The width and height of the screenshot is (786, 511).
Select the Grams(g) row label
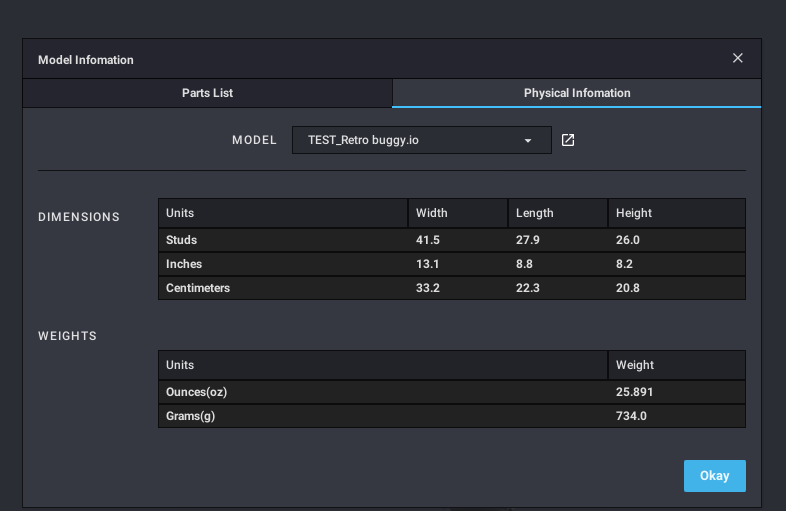coord(190,416)
